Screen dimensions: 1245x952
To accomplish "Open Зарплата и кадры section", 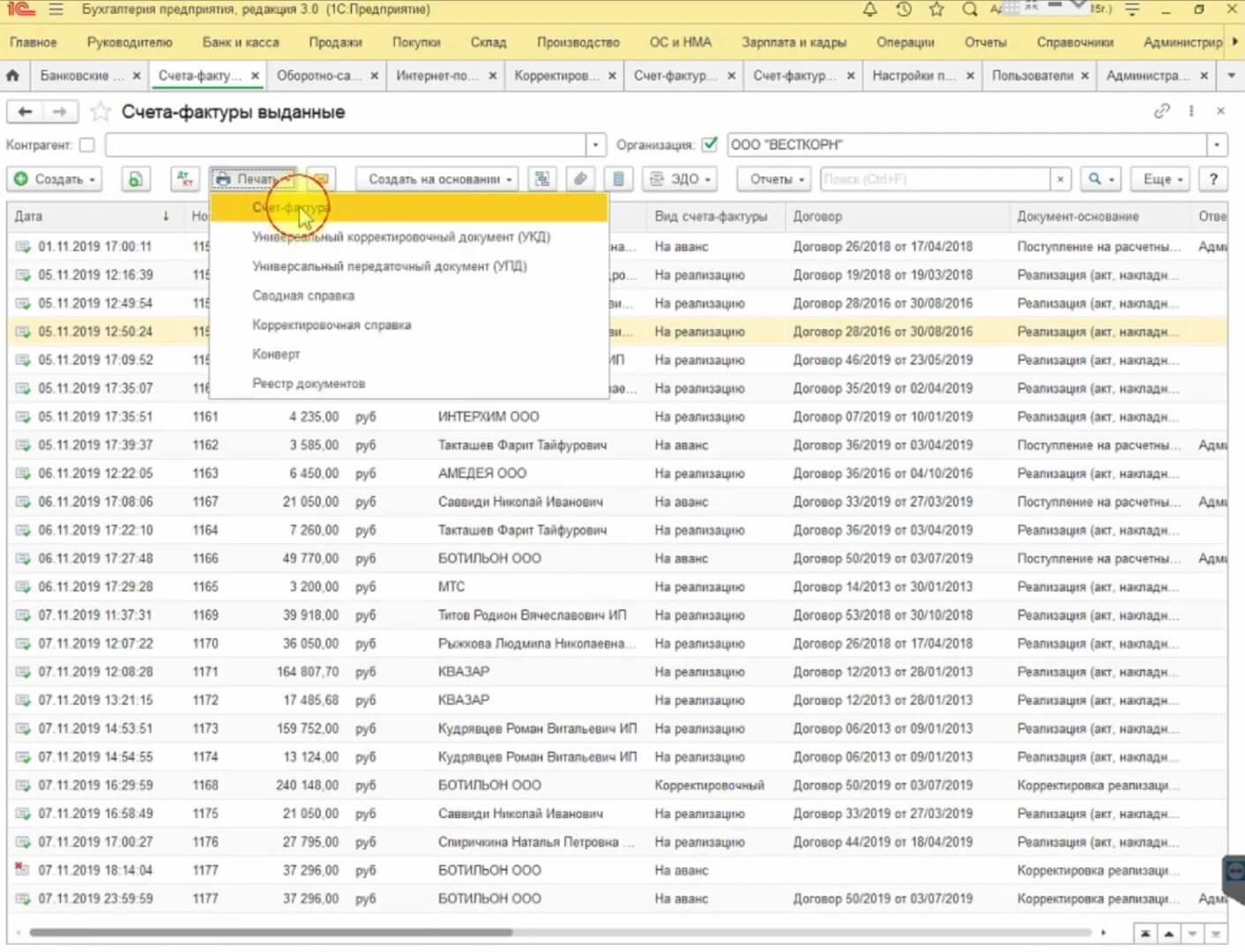I will (x=794, y=42).
